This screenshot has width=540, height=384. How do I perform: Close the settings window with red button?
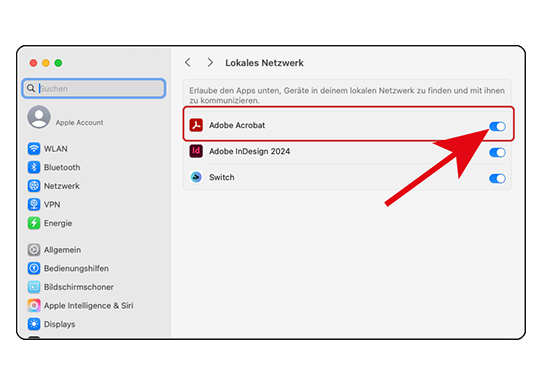(33, 63)
